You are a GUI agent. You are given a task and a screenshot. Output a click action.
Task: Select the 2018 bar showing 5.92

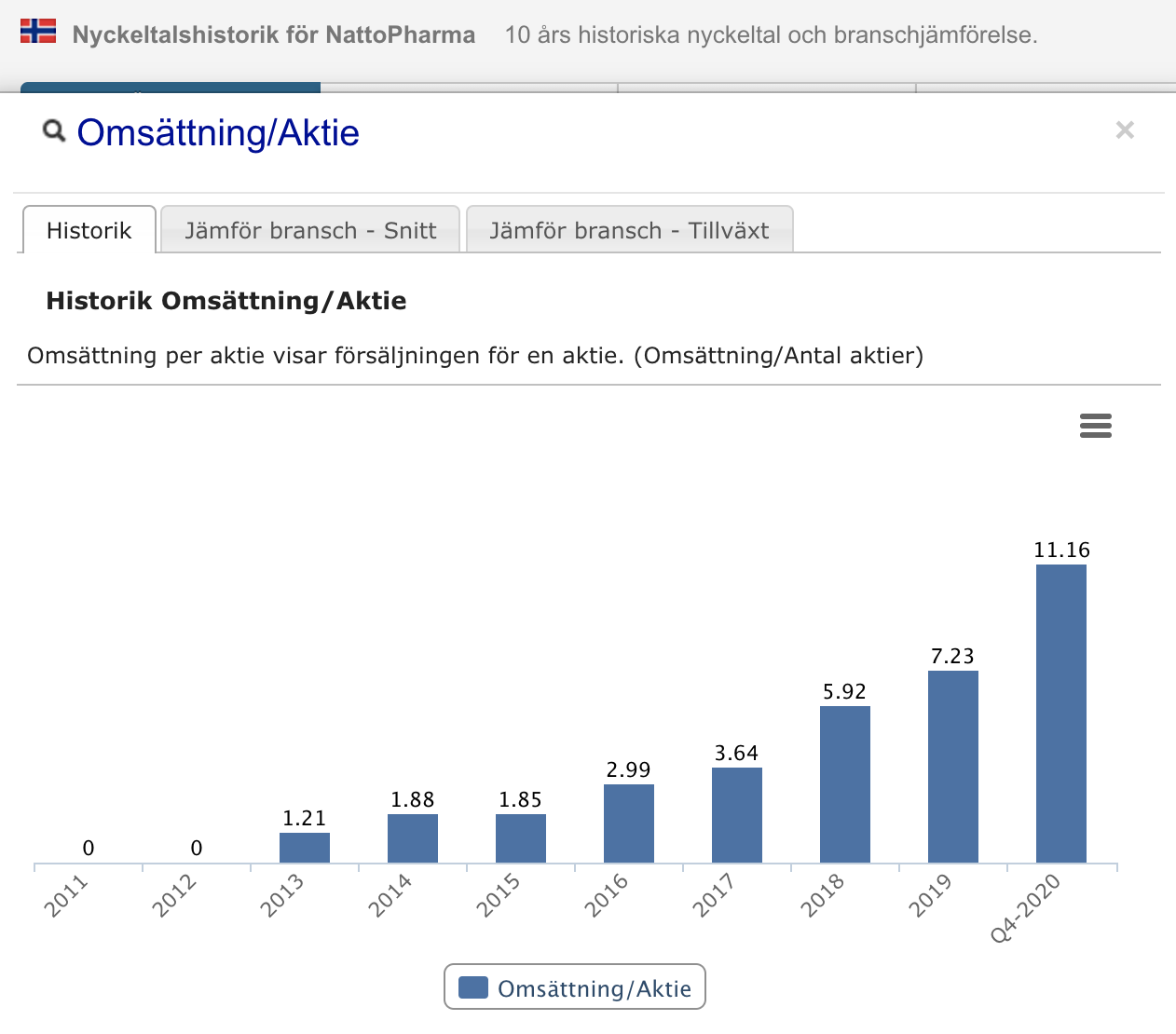click(845, 784)
